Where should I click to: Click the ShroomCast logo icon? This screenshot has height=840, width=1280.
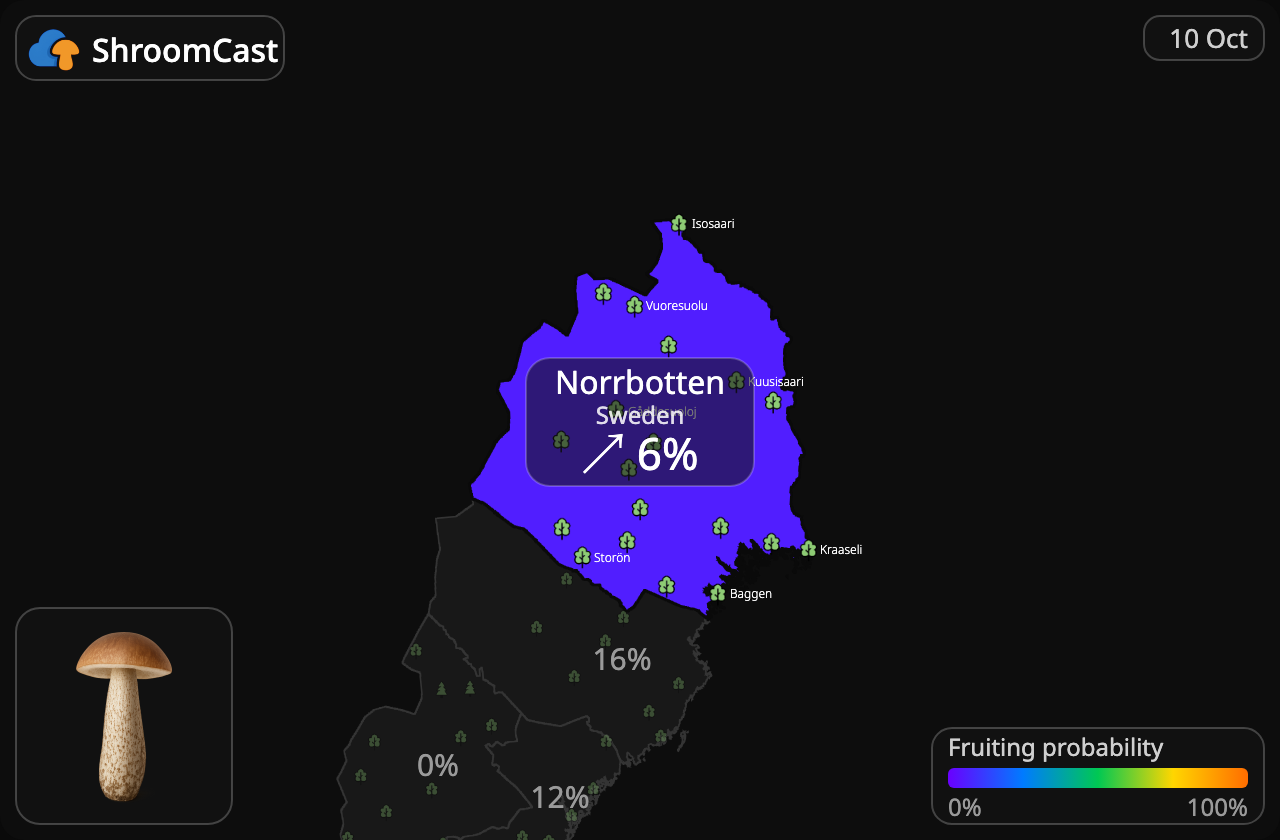click(55, 49)
